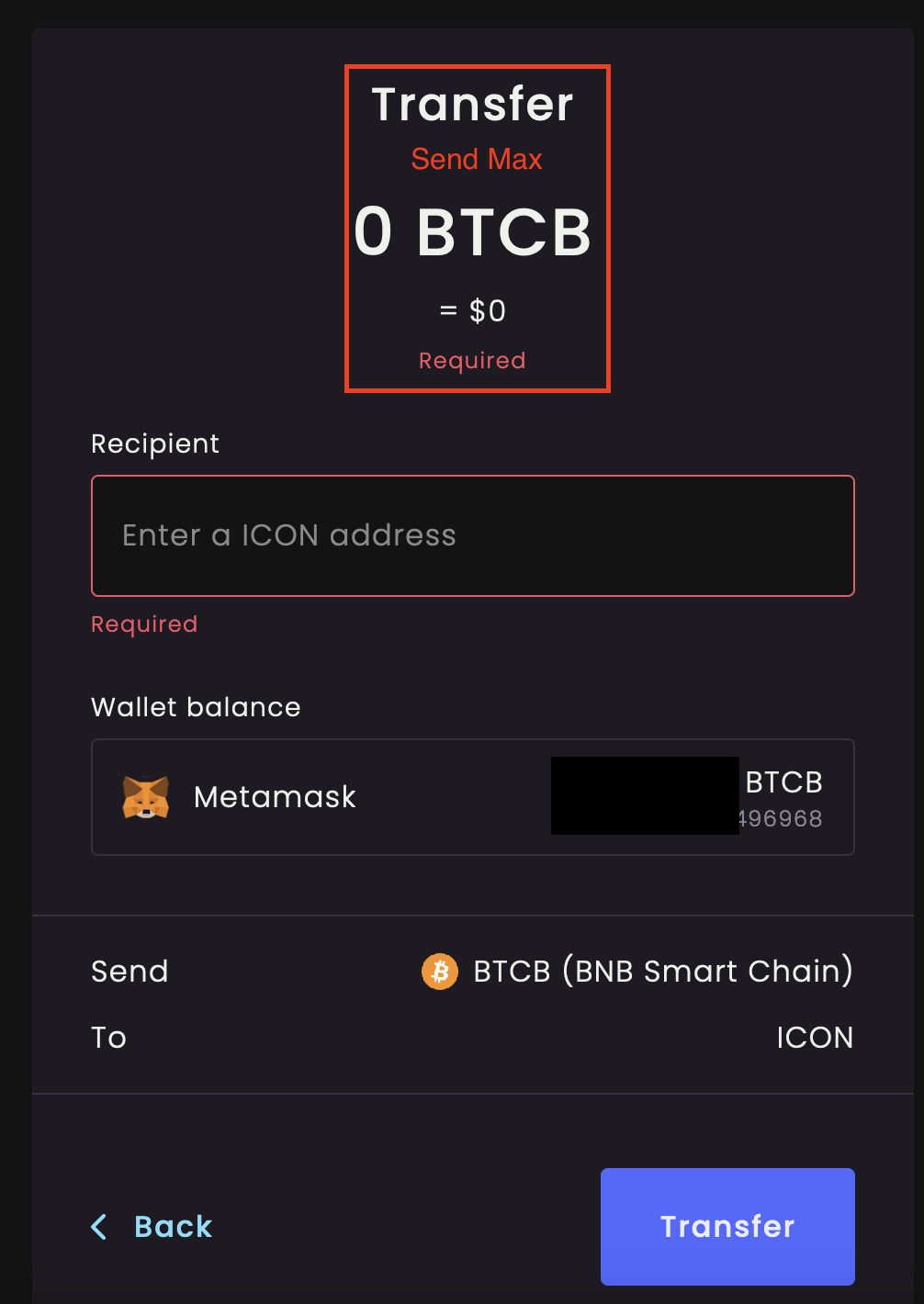This screenshot has width=924, height=1304.
Task: Click Back to return to previous screen
Action: click(x=173, y=1227)
